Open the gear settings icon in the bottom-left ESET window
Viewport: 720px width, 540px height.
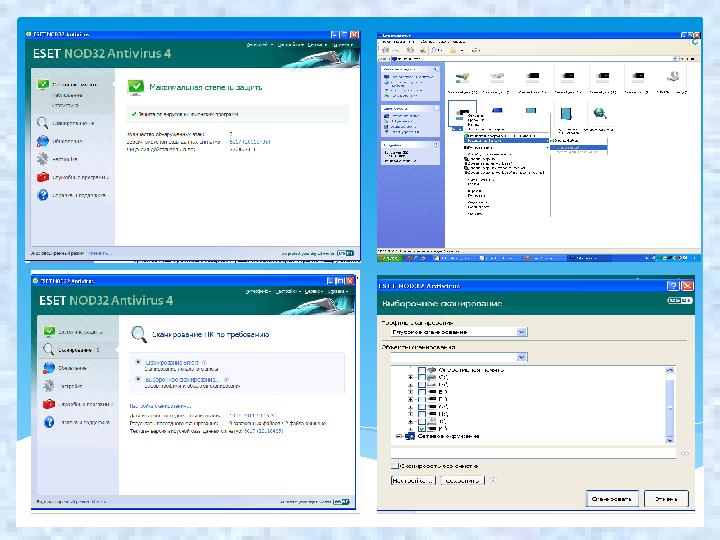[x=49, y=386]
